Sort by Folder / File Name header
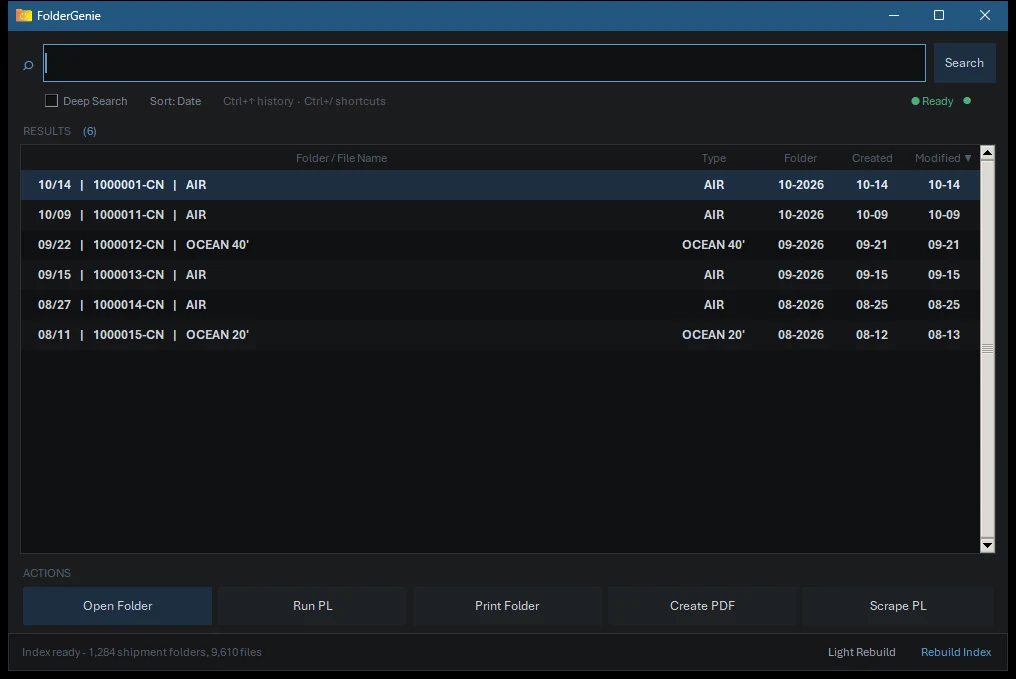The image size is (1016, 679). coord(341,158)
